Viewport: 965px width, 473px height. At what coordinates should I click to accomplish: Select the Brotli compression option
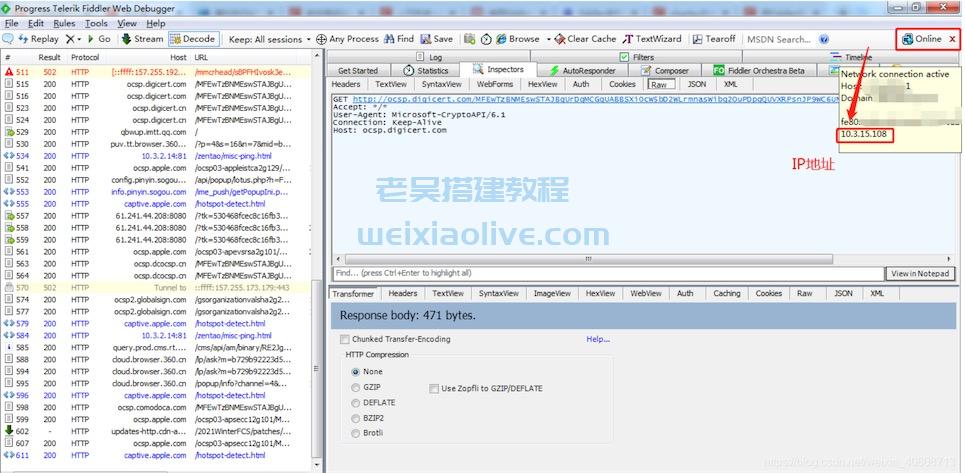pyautogui.click(x=356, y=433)
